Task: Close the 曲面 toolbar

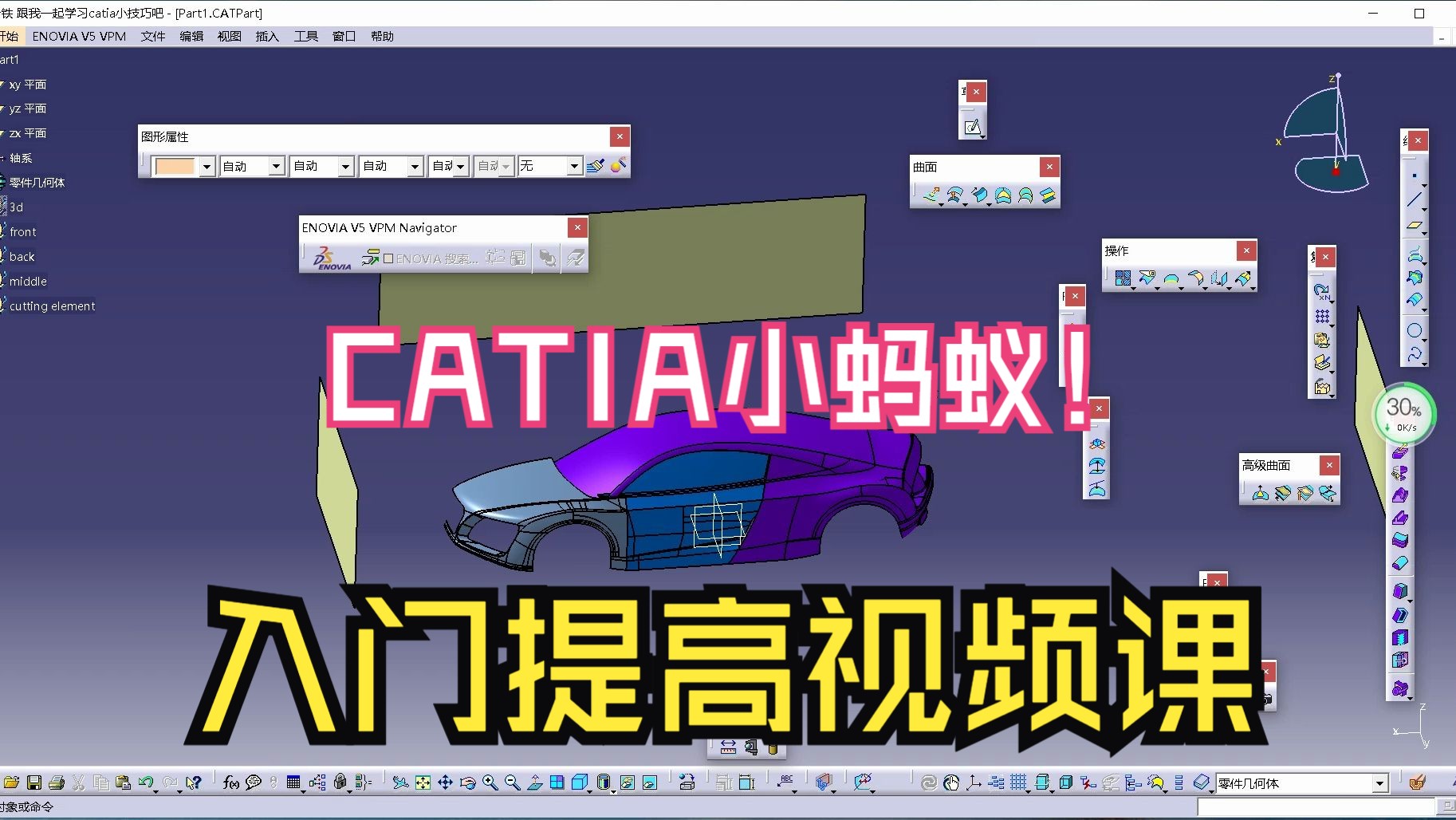Action: pos(1049,167)
